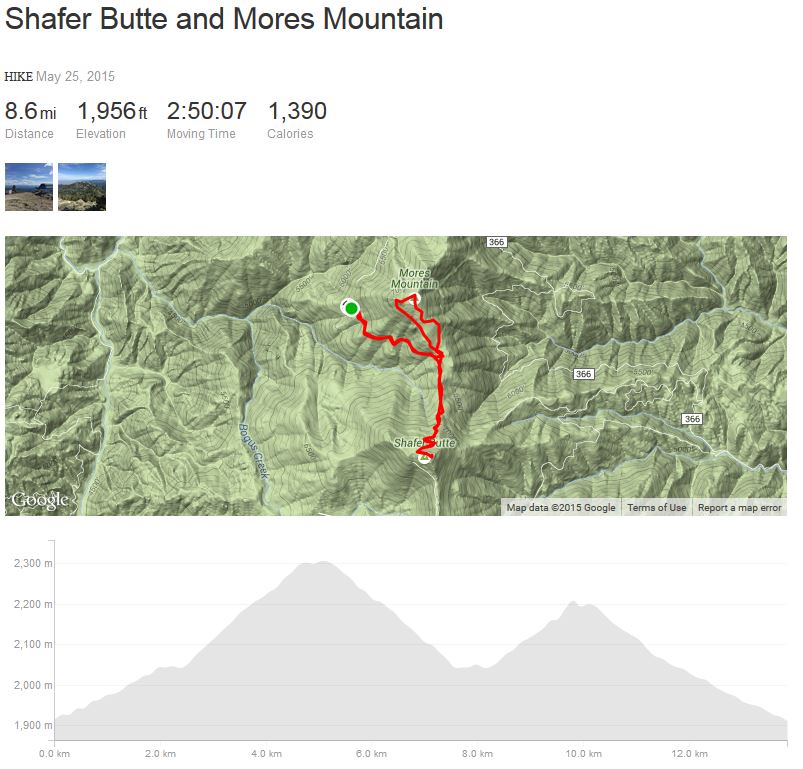The image size is (803, 769).
Task: Click the Bogus Creek label on the map
Action: pyautogui.click(x=252, y=452)
